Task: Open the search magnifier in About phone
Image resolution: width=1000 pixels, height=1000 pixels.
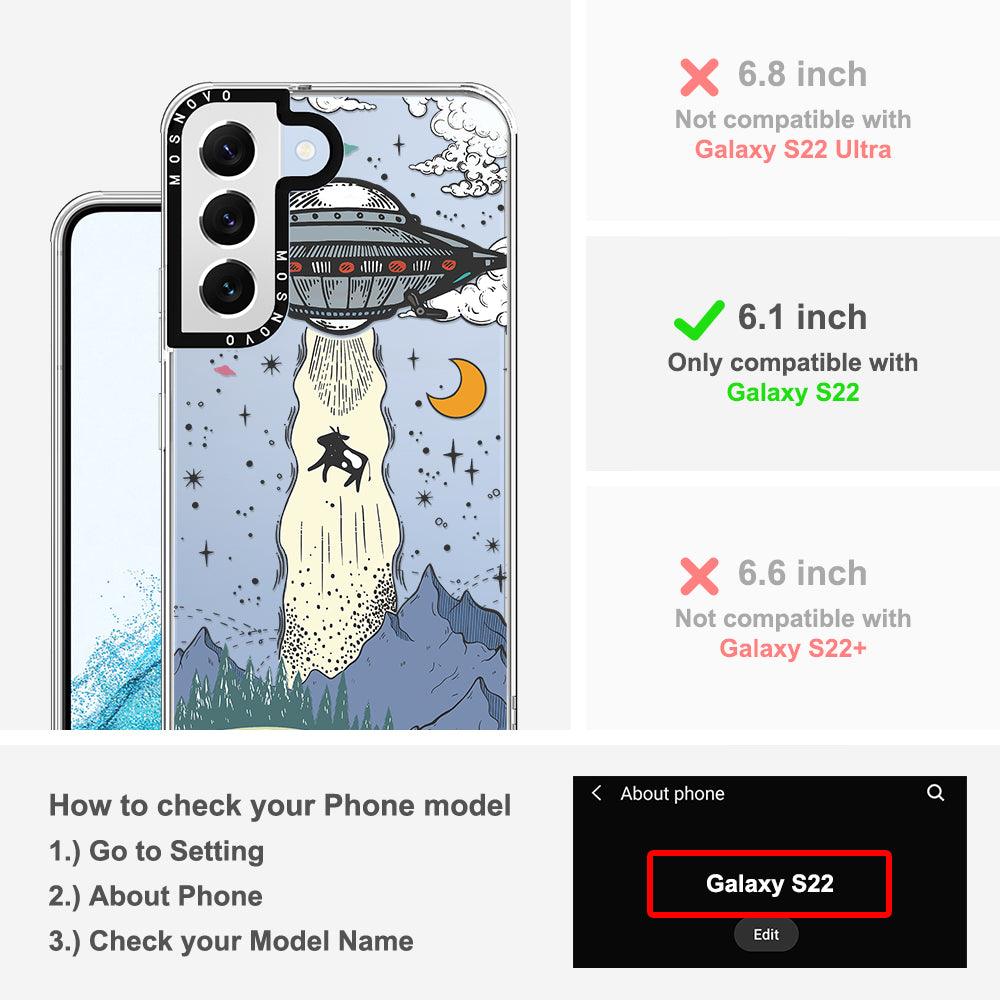Action: (935, 793)
